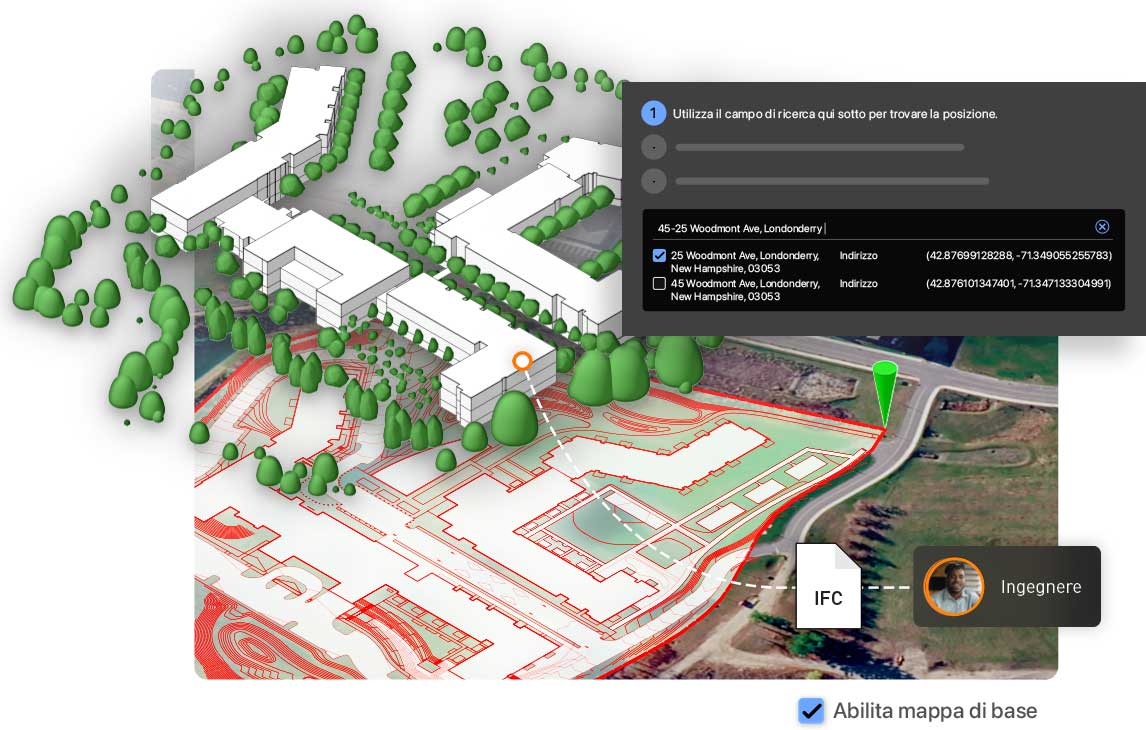Check the 45 Woodmont Ave result checkbox
Viewport: 1146px width, 730px height.
(x=659, y=284)
